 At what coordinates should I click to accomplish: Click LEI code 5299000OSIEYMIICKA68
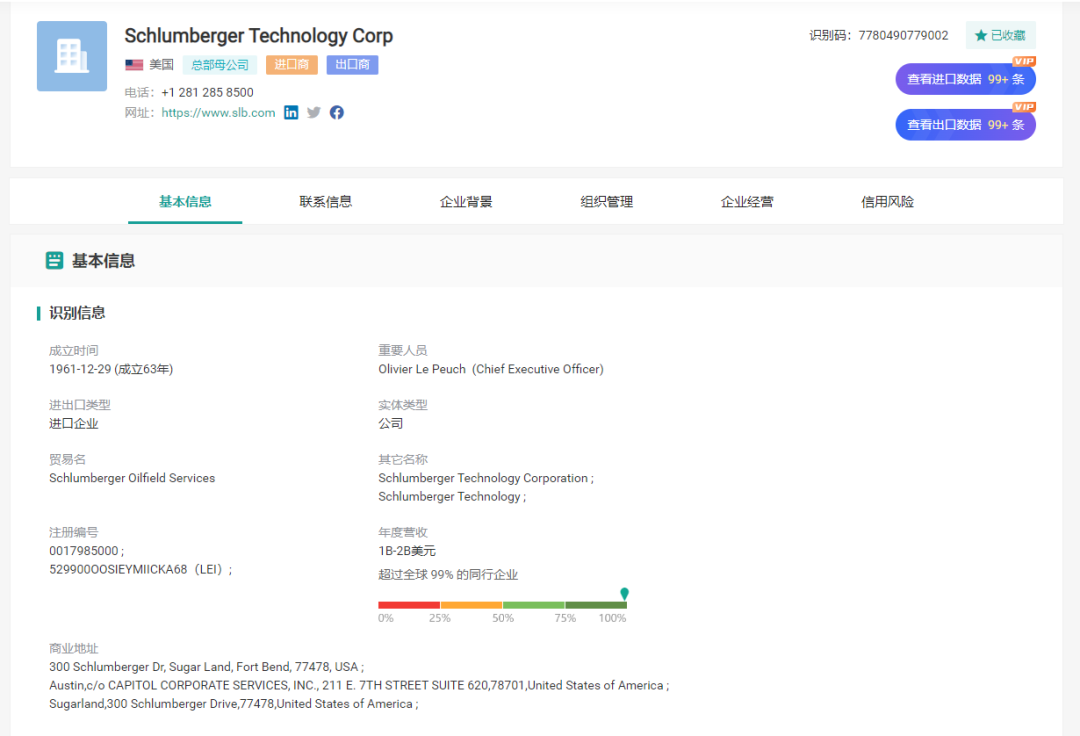pyautogui.click(x=118, y=569)
